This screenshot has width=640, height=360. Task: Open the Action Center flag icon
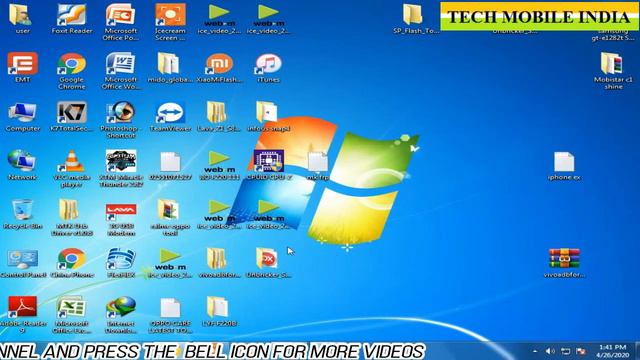pyautogui.click(x=581, y=351)
